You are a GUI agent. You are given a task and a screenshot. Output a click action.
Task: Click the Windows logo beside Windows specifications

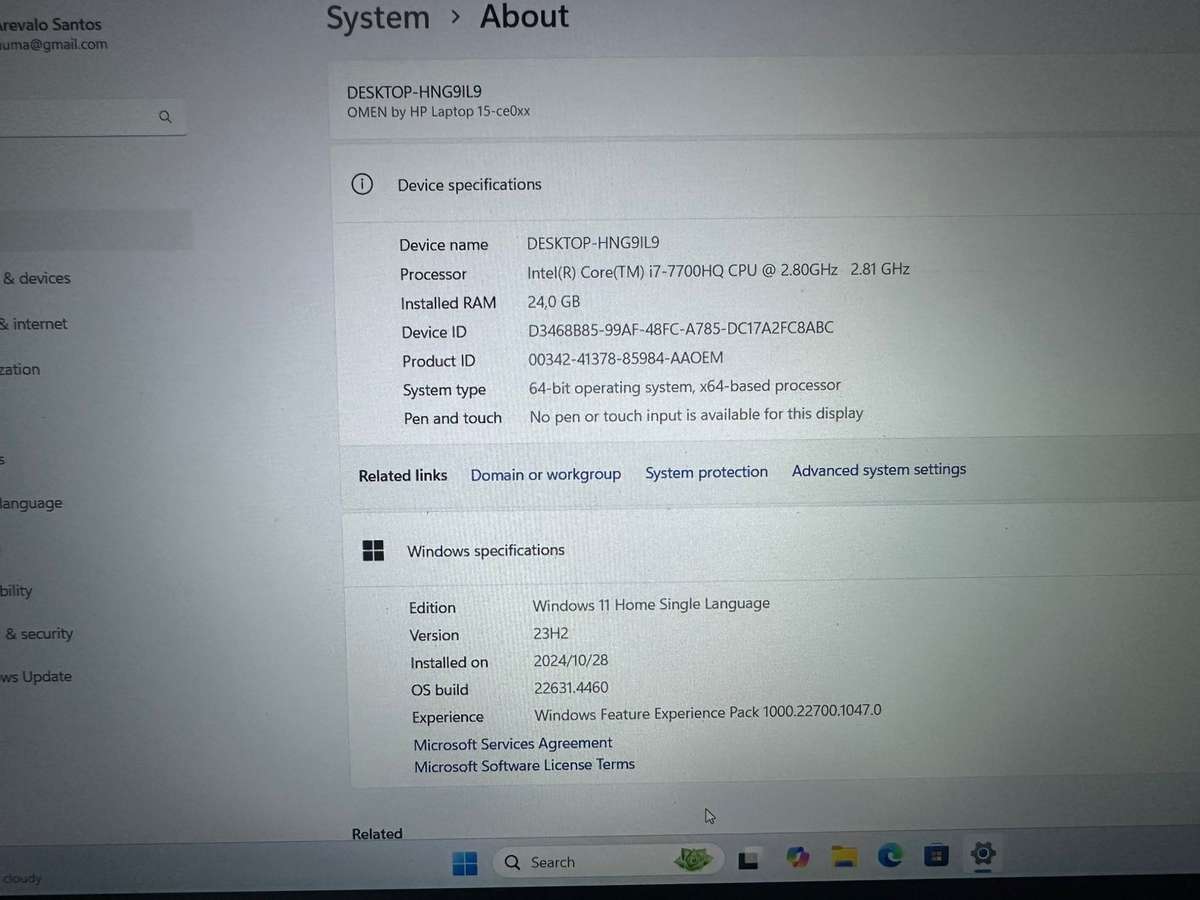(x=373, y=550)
